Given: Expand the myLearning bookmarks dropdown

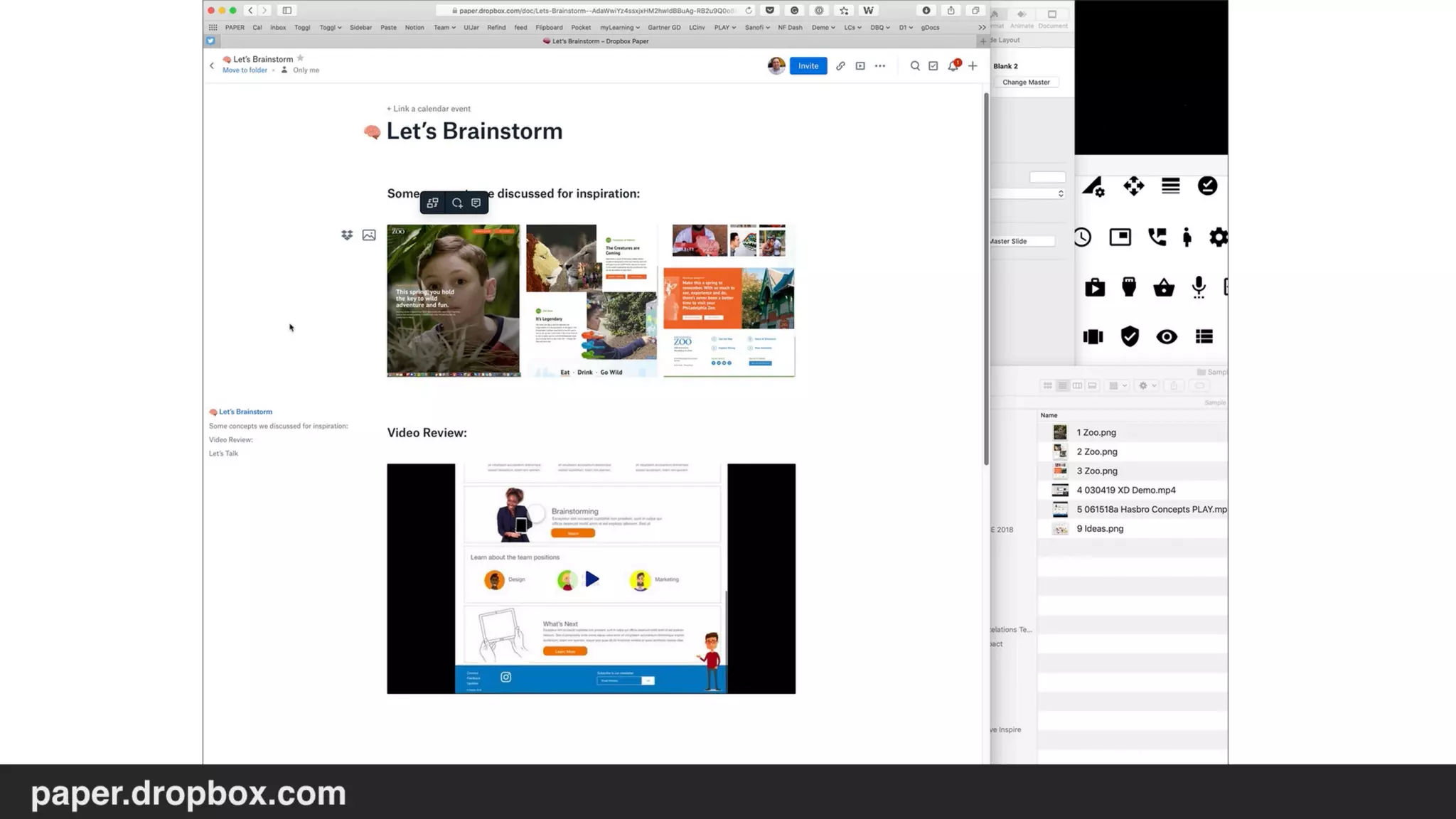Looking at the screenshot, I should [619, 28].
